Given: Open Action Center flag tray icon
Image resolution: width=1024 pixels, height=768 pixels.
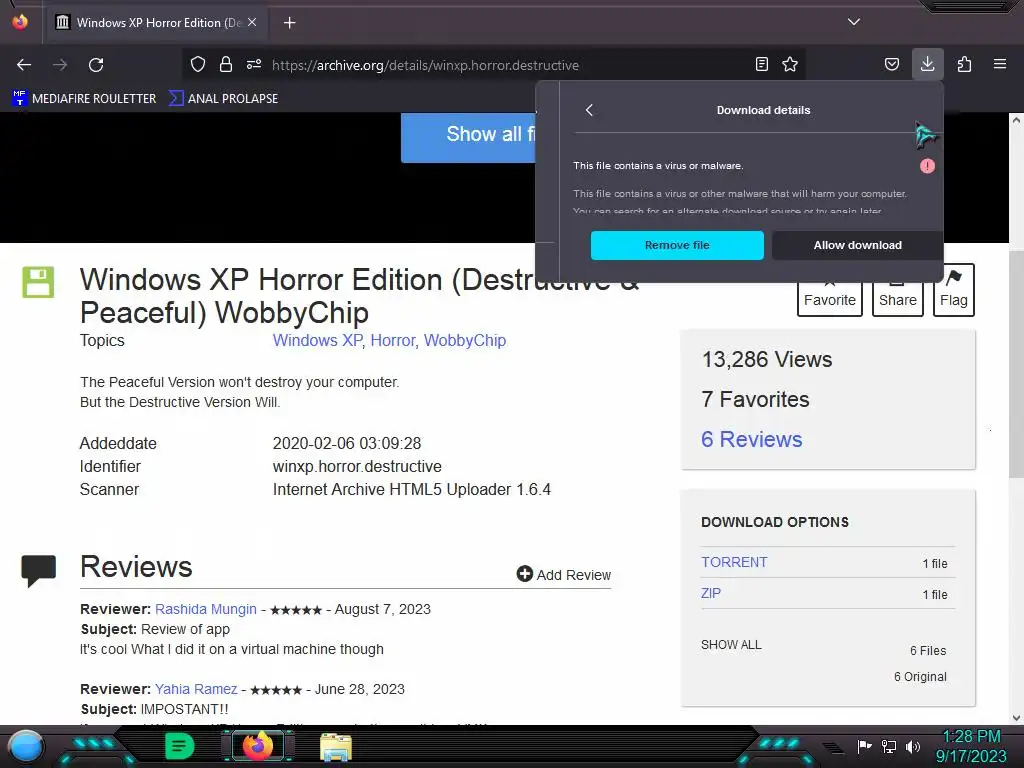Looking at the screenshot, I should 864,746.
